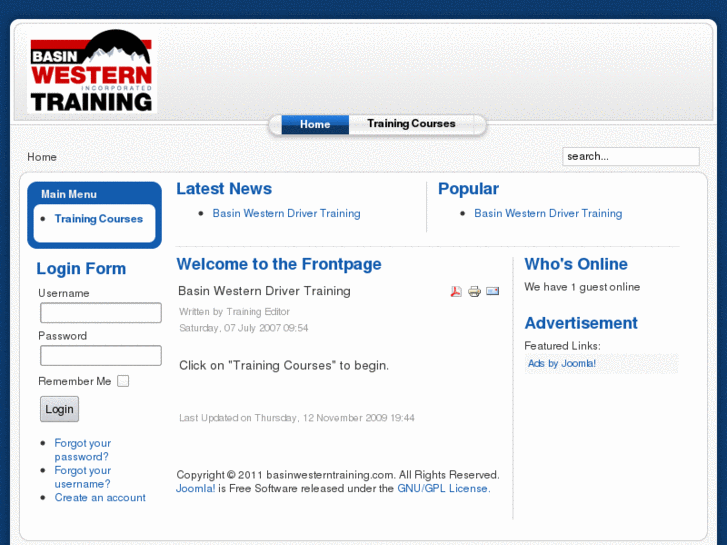
Task: Open the PDF version of the article
Action: click(456, 291)
